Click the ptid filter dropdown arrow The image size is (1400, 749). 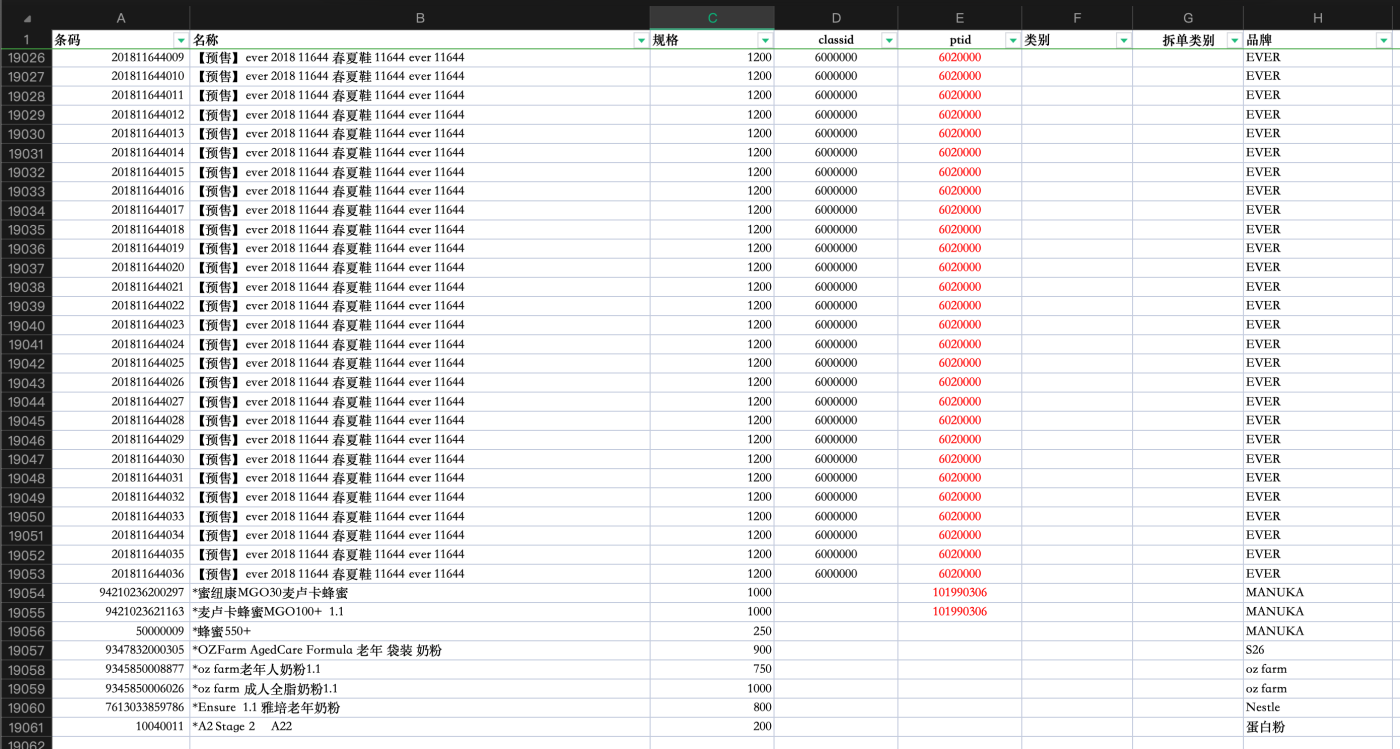pos(1012,40)
